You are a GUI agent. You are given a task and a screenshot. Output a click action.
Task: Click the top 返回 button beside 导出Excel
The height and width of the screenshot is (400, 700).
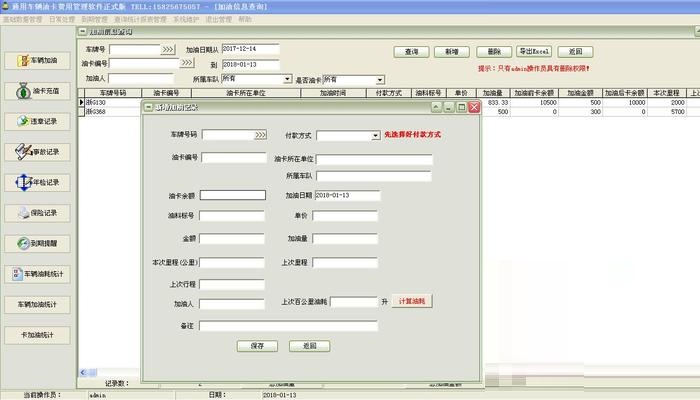click(575, 52)
